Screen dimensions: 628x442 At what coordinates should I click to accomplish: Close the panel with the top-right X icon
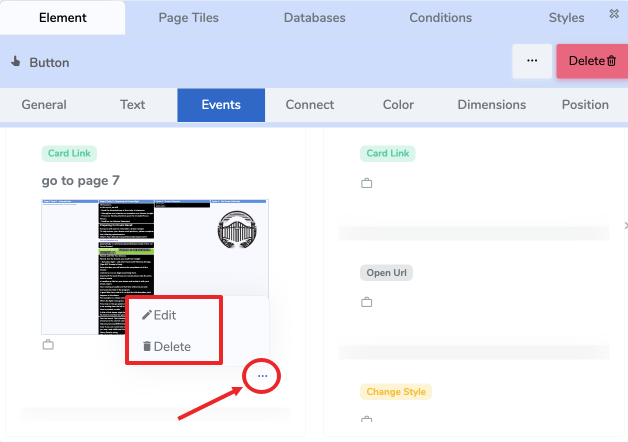tap(613, 13)
